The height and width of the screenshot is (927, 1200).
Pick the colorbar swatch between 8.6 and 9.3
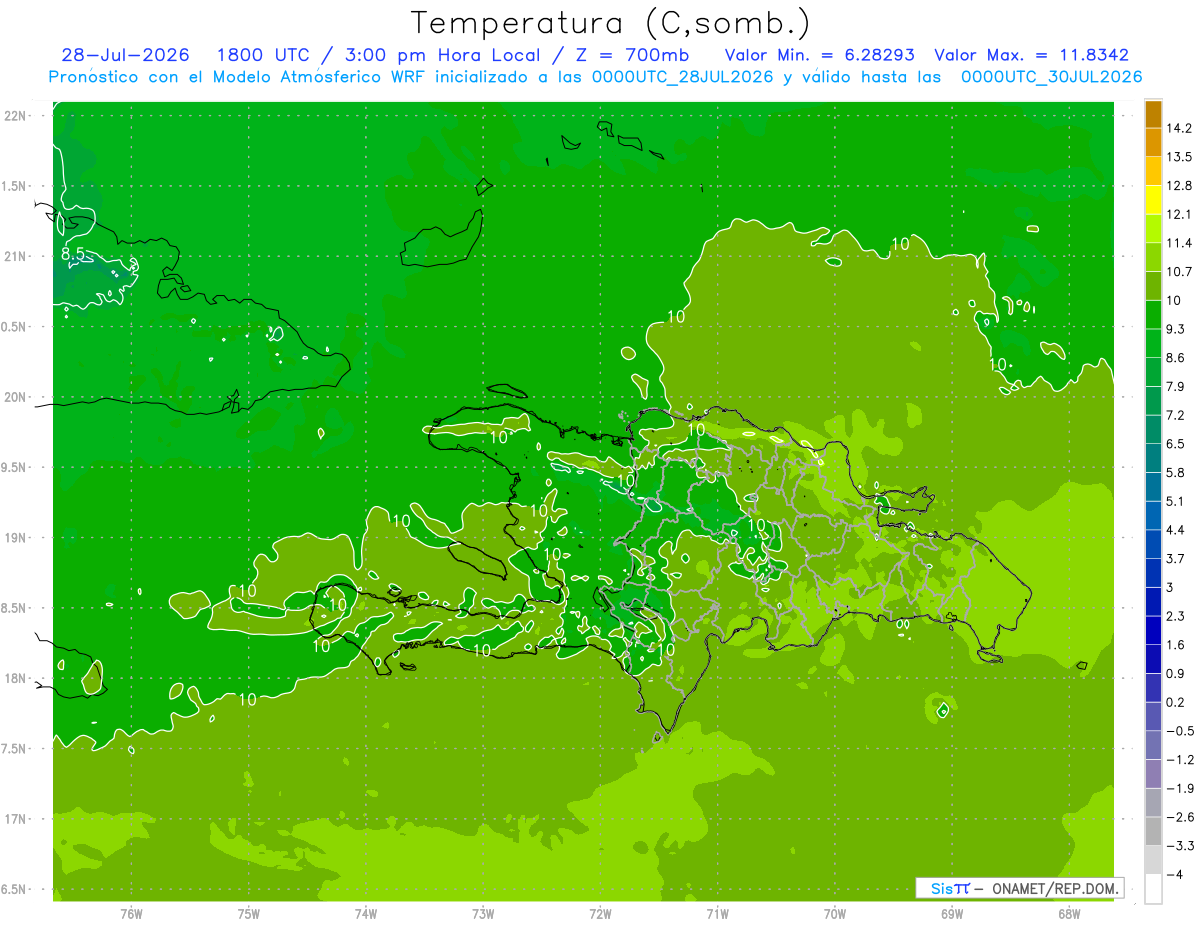click(x=1153, y=343)
